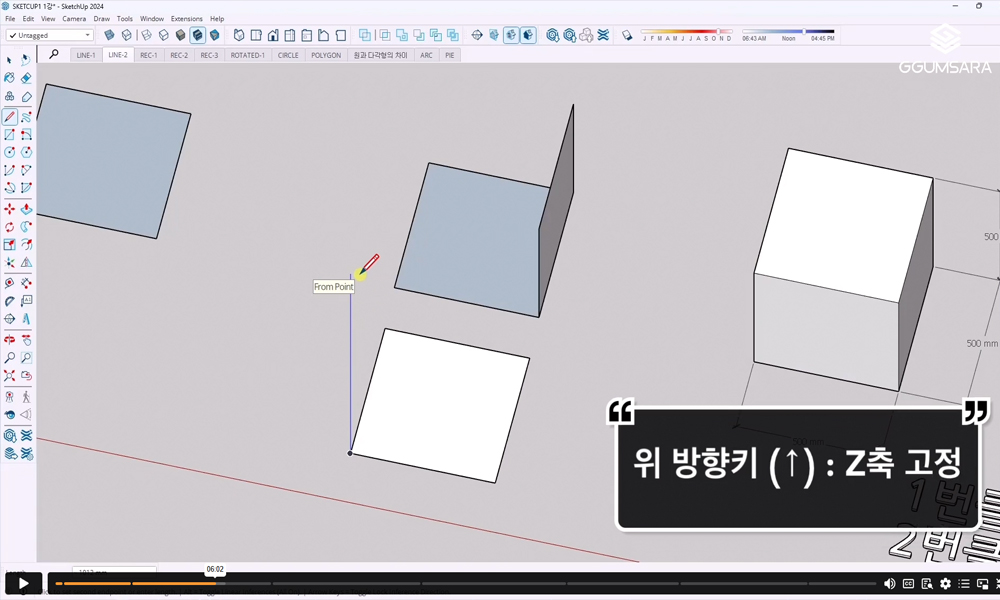Image resolution: width=1000 pixels, height=600 pixels.
Task: Switch to Front house view
Action: pos(273,35)
